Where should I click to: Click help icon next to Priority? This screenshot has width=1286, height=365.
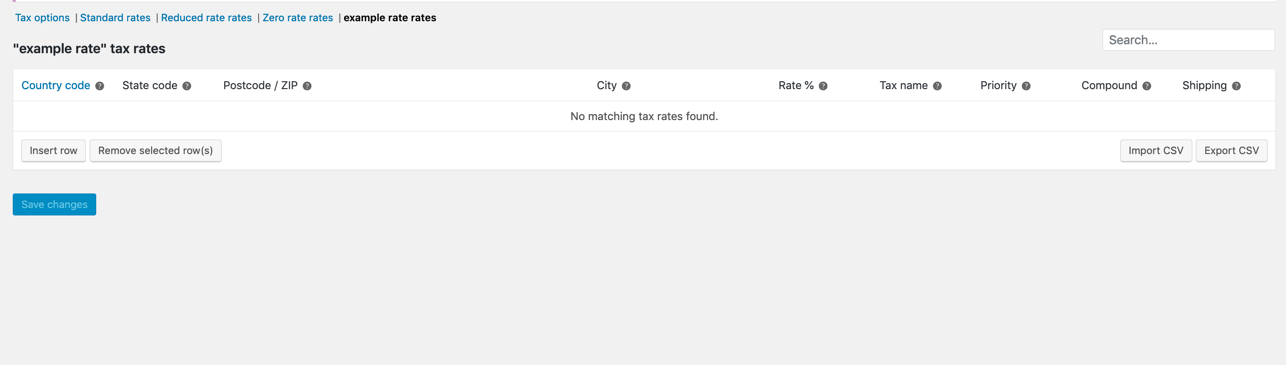(1026, 86)
